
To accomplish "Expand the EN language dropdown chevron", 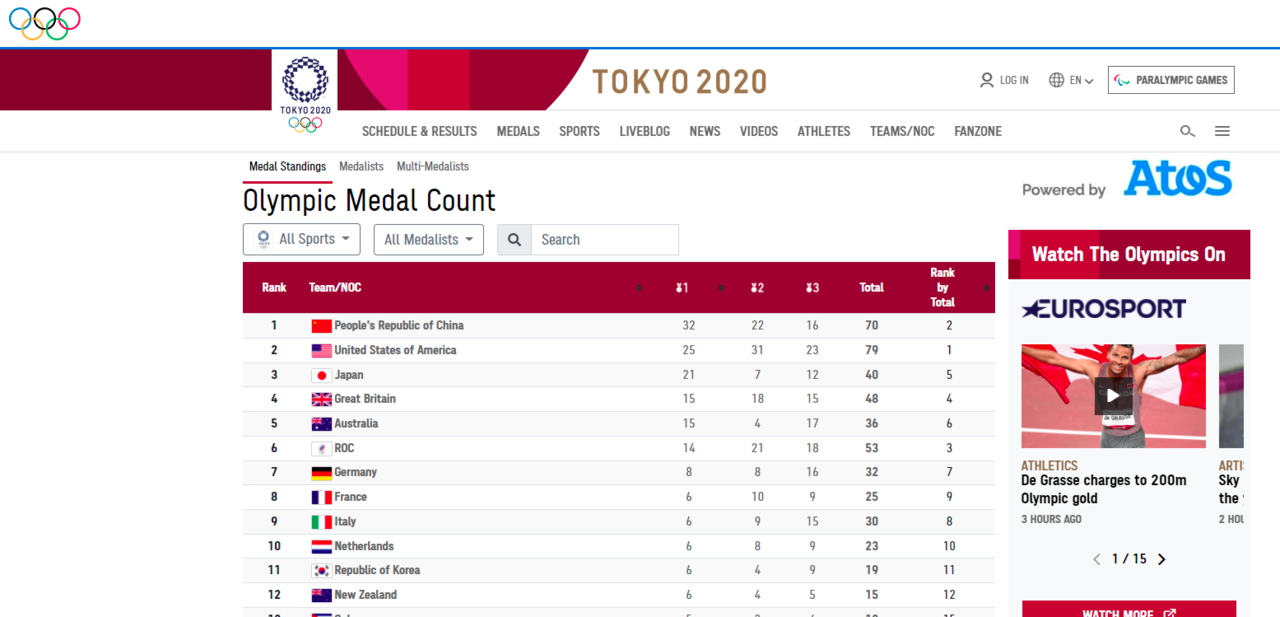I will point(1088,80).
